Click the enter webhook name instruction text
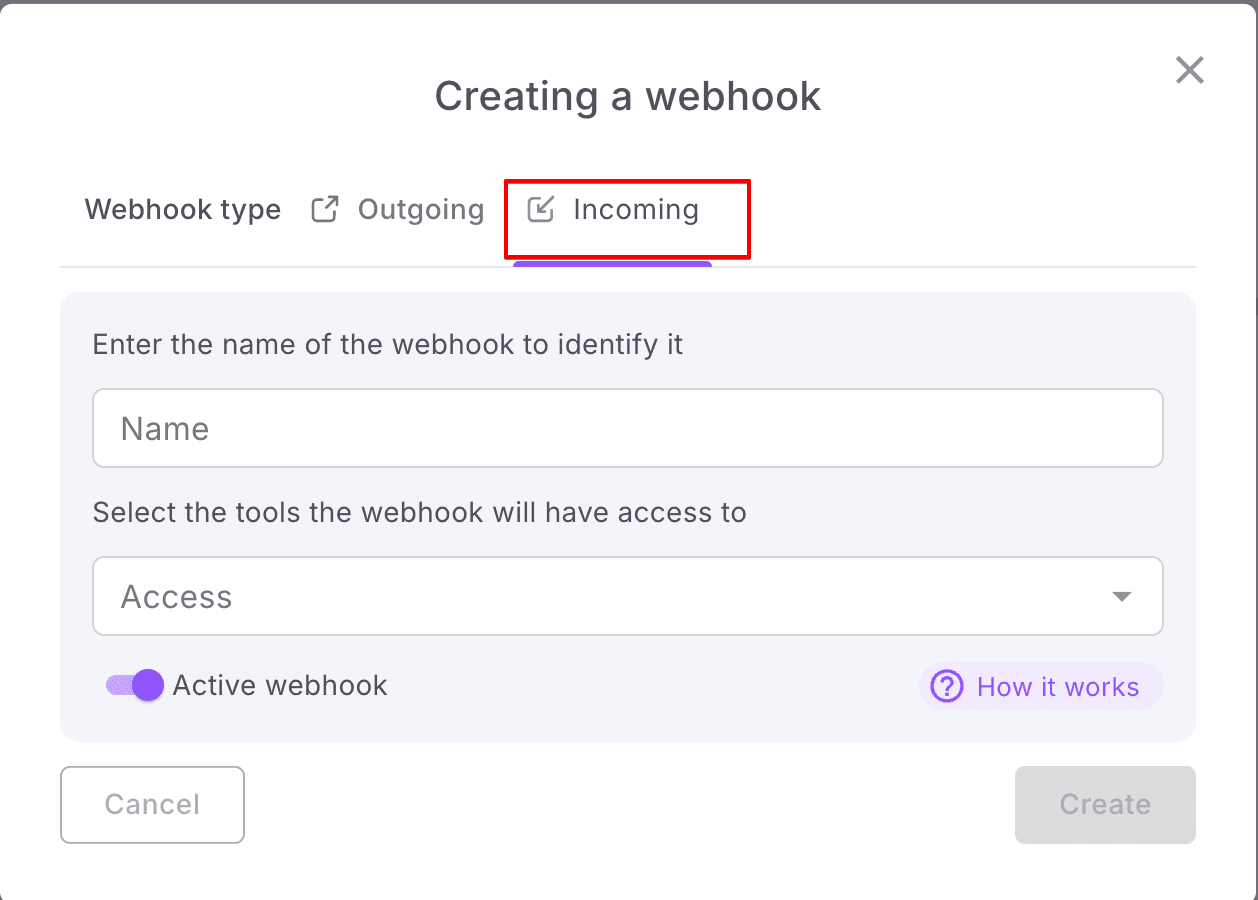This screenshot has width=1258, height=900. coord(387,345)
